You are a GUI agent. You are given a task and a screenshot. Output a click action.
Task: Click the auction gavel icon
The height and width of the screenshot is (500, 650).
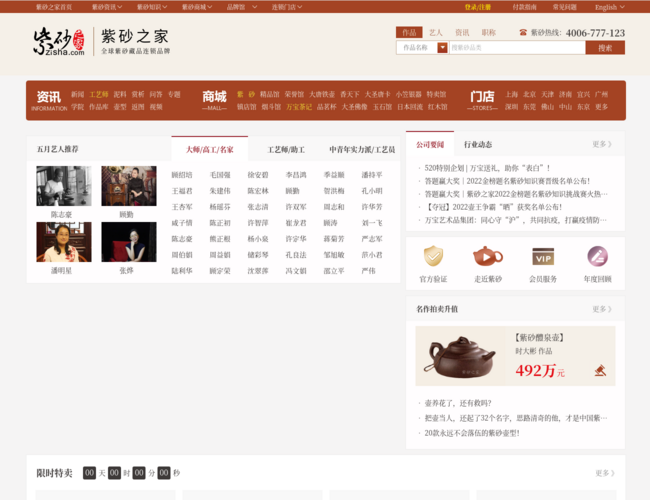[600, 370]
